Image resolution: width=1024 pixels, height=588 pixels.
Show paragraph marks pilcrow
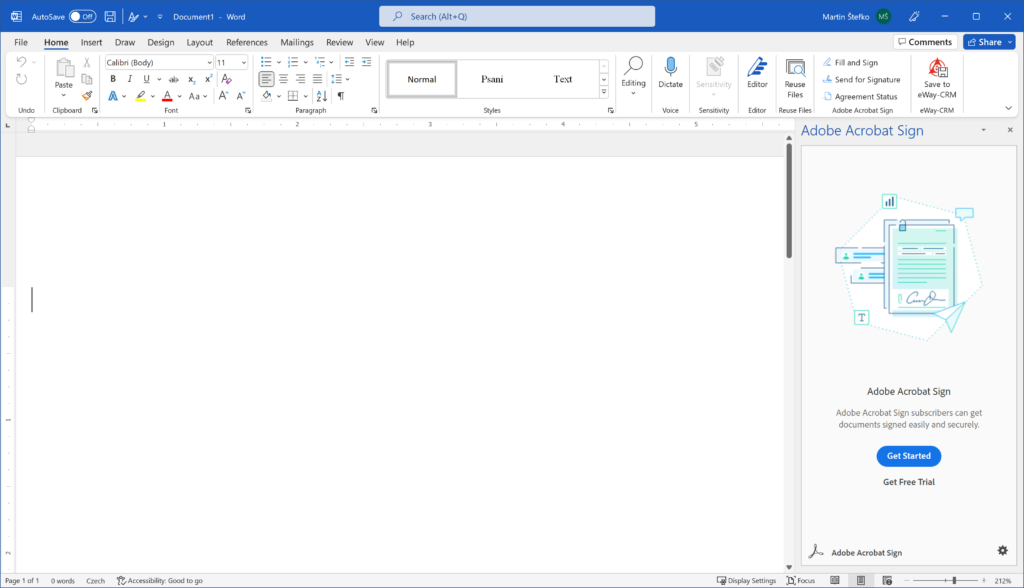(x=340, y=96)
